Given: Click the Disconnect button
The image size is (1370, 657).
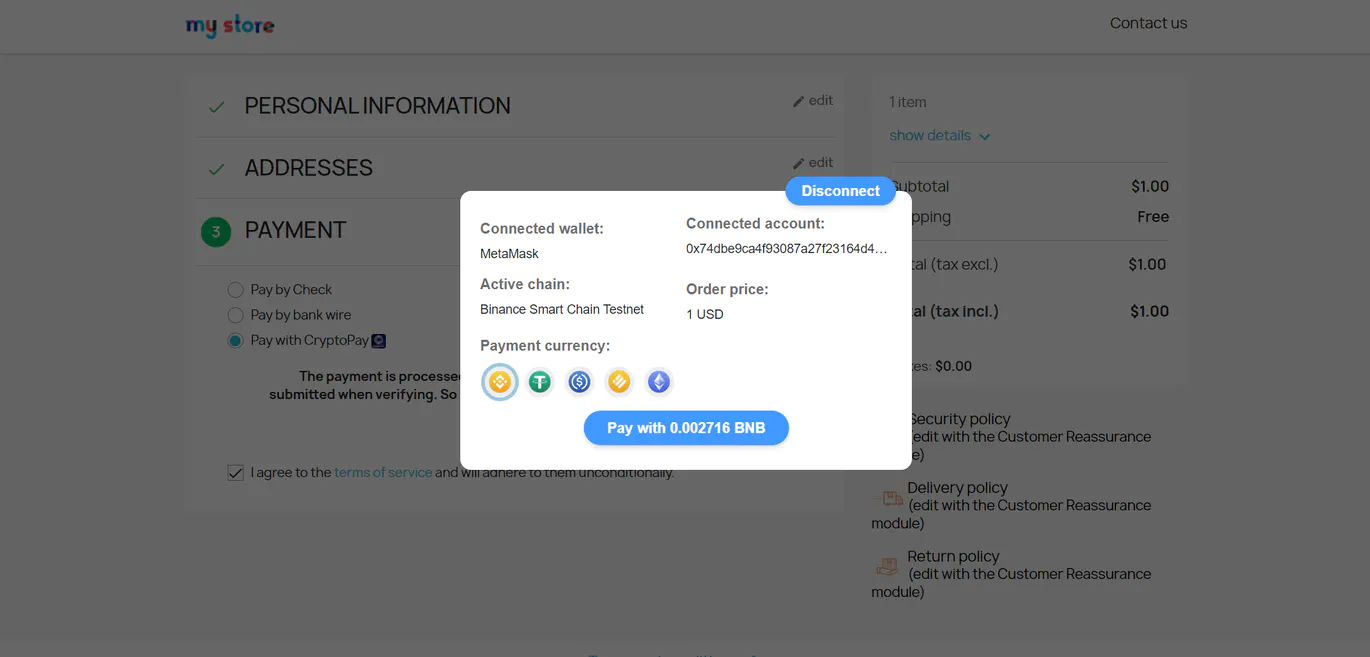Looking at the screenshot, I should 841,191.
